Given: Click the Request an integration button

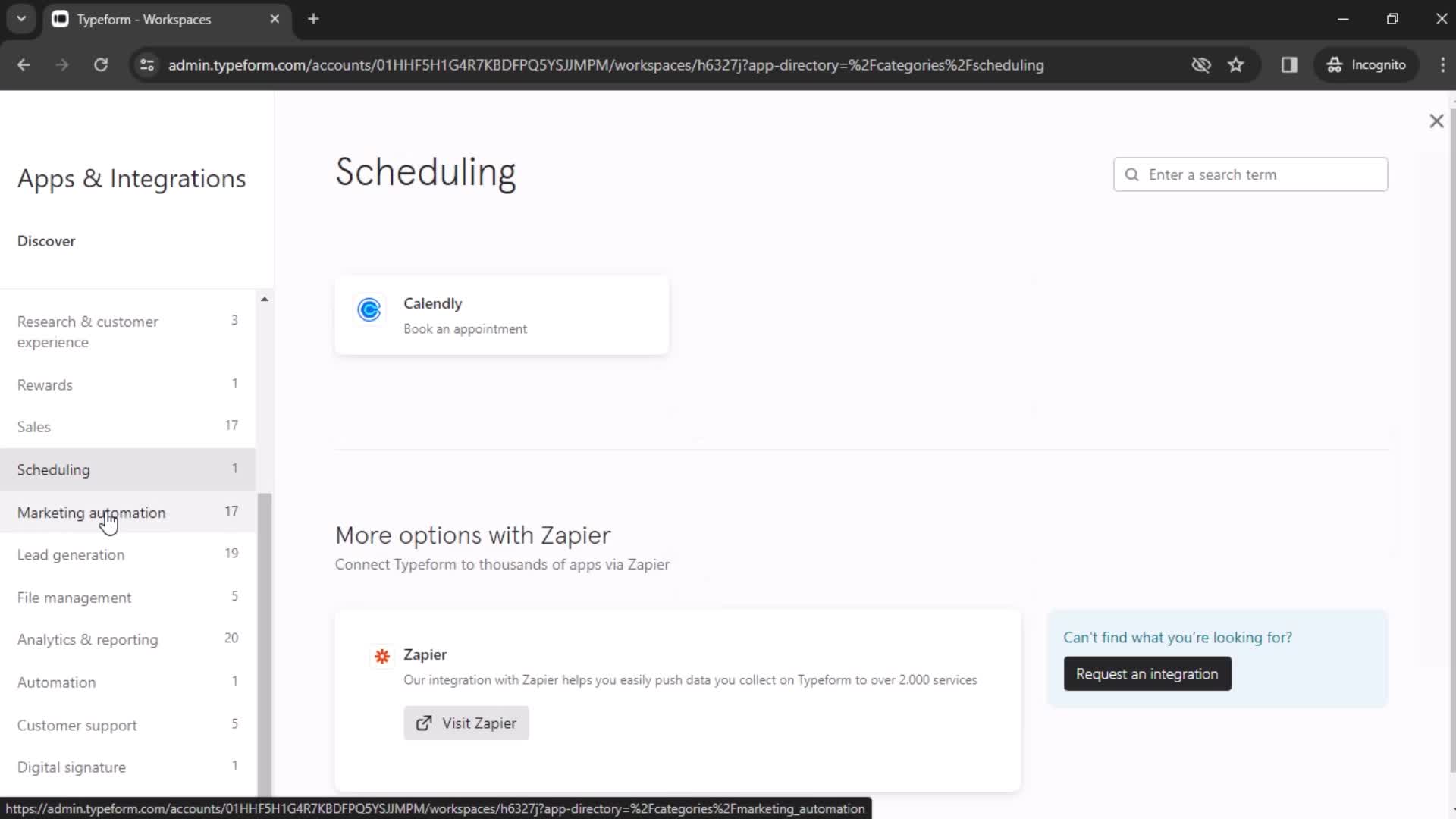Looking at the screenshot, I should (1147, 674).
